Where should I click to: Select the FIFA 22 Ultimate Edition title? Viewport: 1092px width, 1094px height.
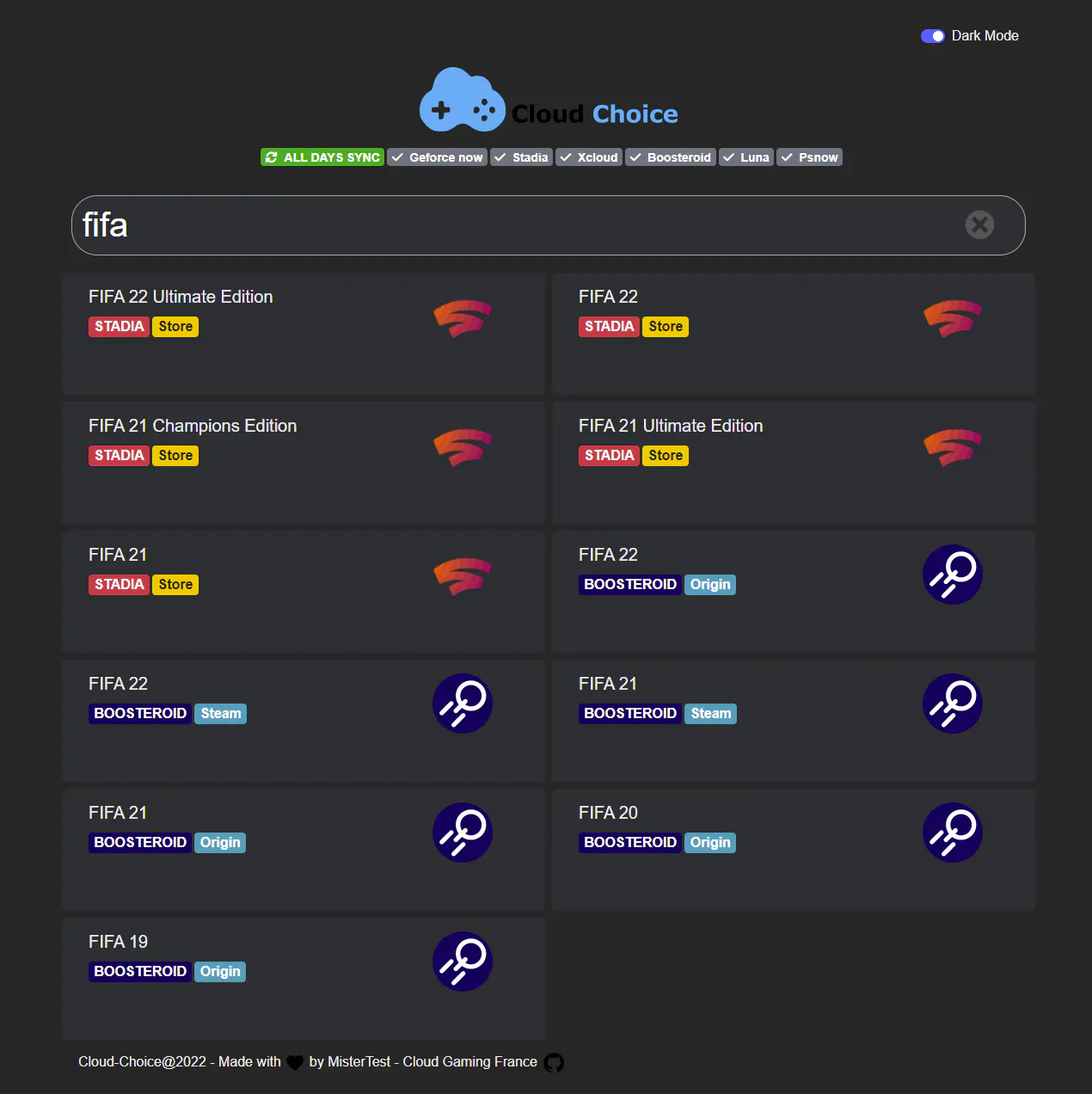pos(181,297)
